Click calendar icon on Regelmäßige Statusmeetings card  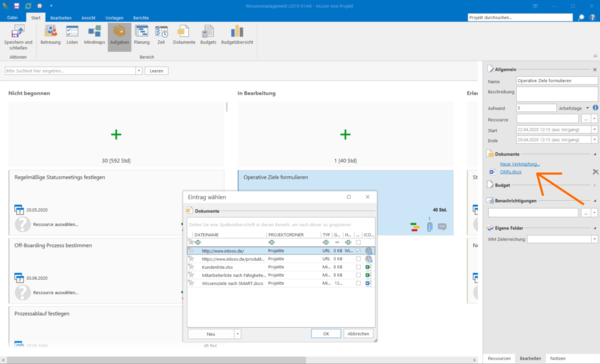click(x=19, y=209)
